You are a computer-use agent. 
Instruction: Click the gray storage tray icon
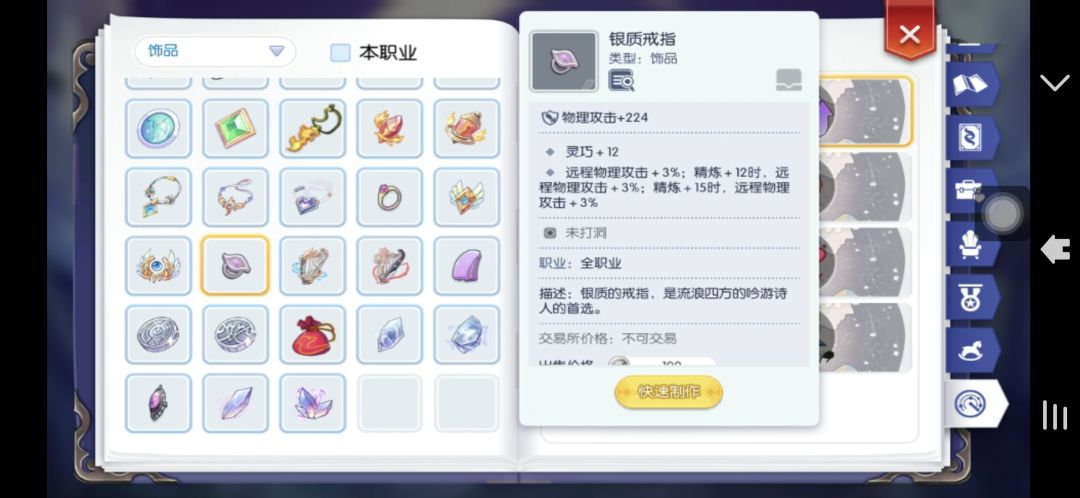(x=789, y=80)
